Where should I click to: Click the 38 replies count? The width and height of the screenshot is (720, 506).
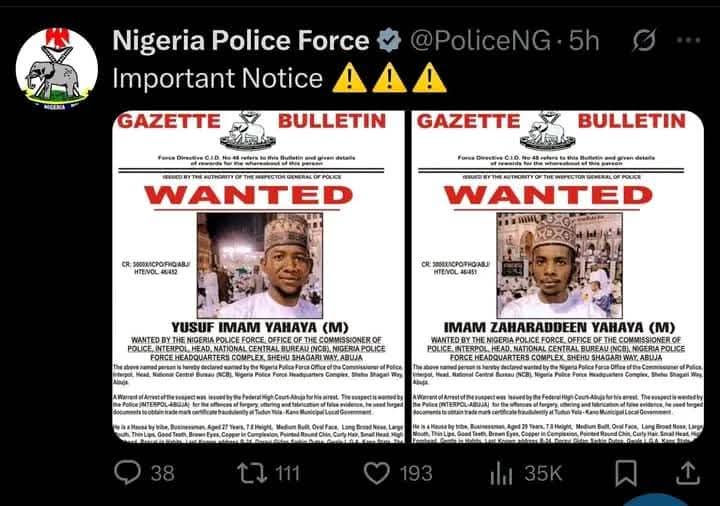coord(163,473)
